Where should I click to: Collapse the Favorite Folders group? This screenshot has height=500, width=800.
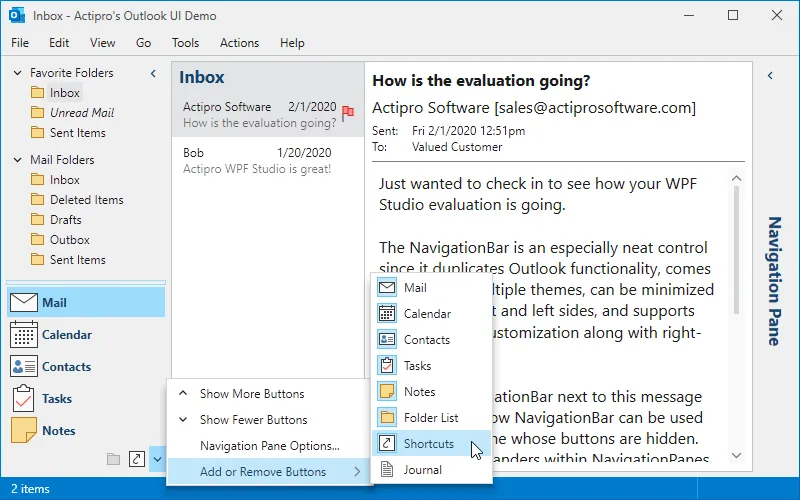tap(17, 73)
